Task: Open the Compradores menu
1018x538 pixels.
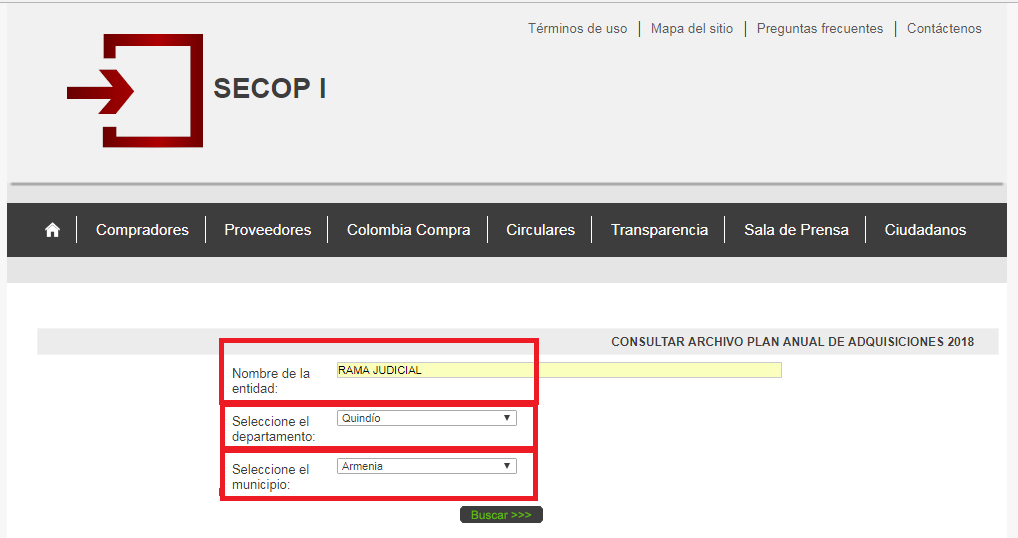Action: point(142,230)
